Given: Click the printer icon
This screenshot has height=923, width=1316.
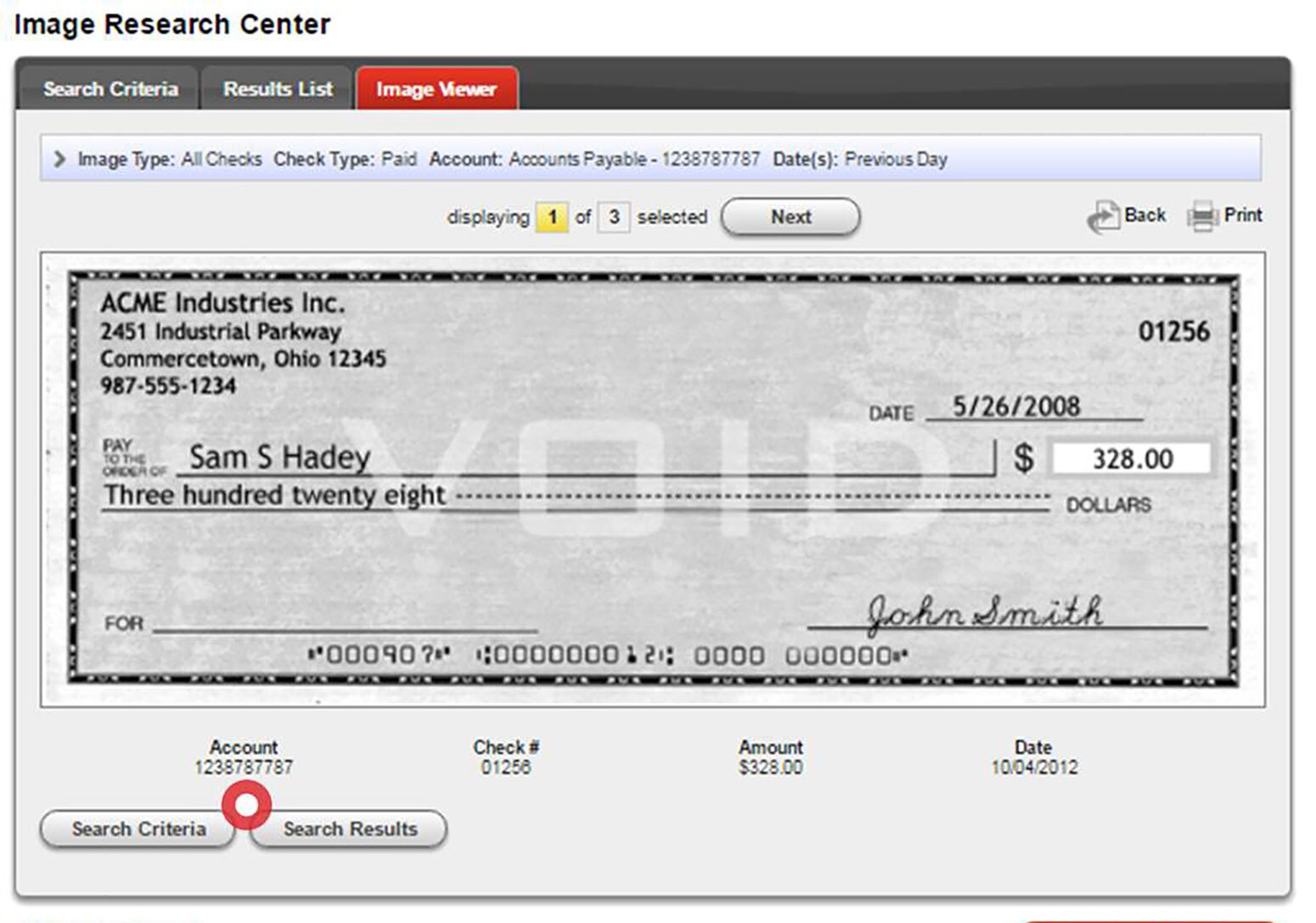Looking at the screenshot, I should [x=1202, y=217].
